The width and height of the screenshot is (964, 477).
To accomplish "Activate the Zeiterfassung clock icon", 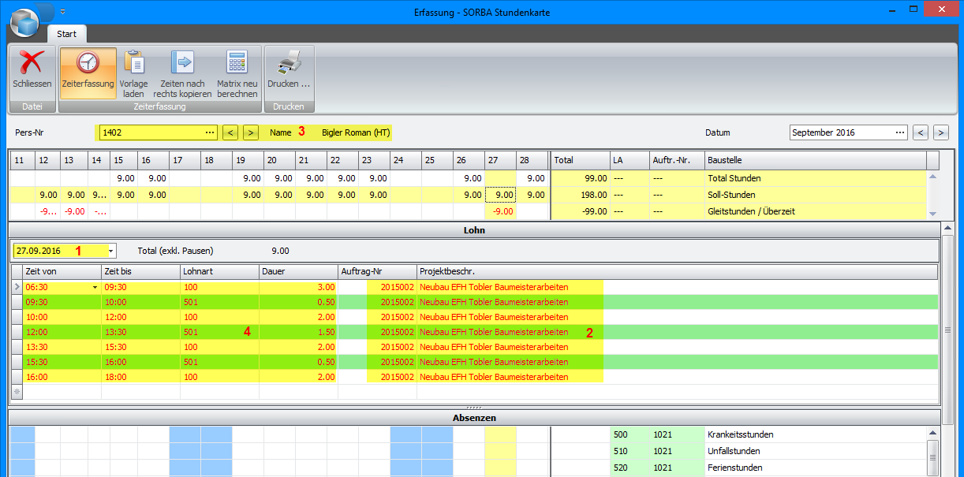I will pos(88,63).
